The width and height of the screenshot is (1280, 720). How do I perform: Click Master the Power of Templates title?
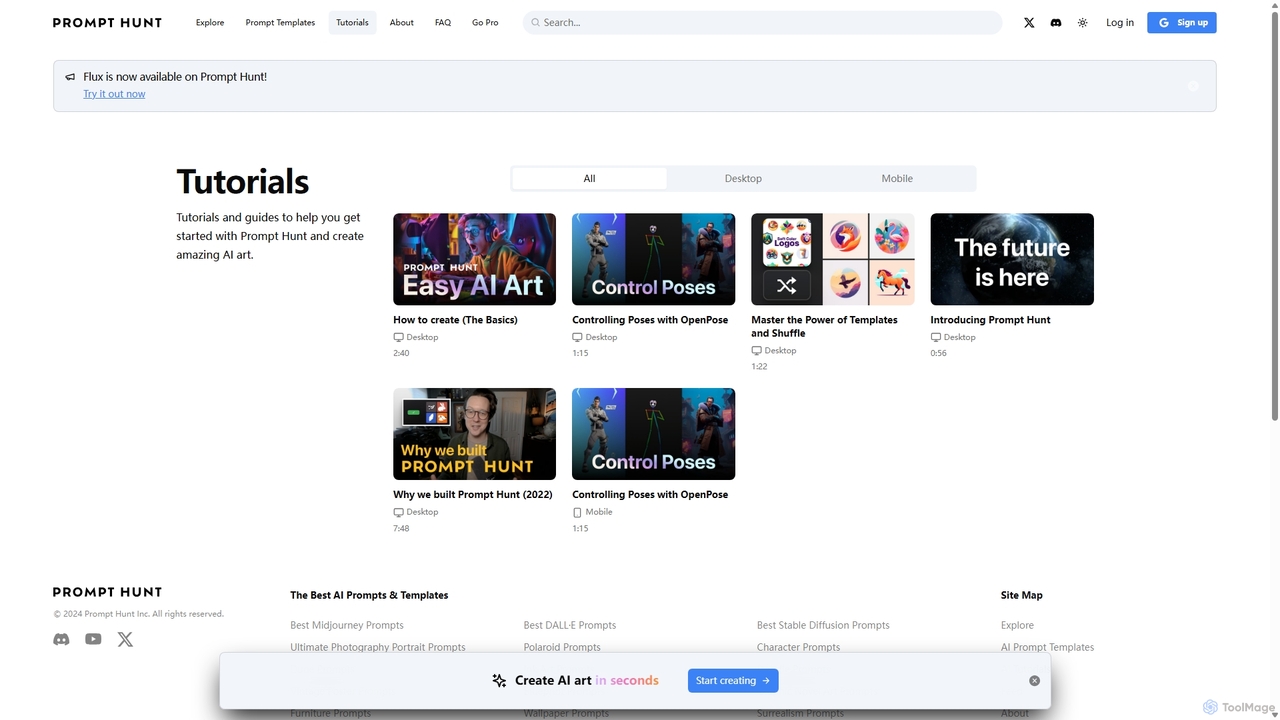point(825,327)
